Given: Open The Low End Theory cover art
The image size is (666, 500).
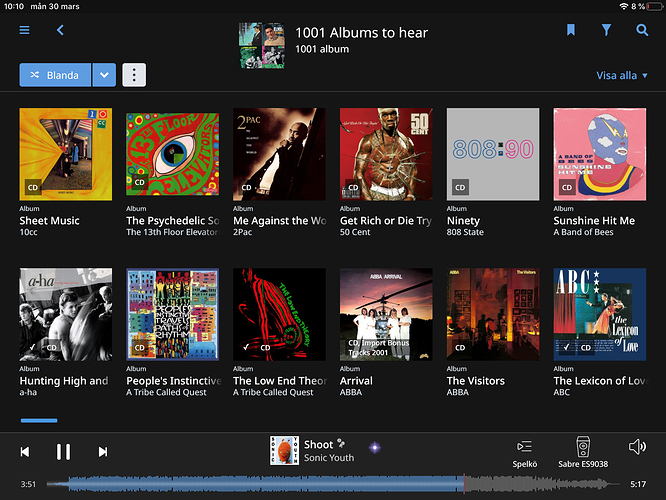Looking at the screenshot, I should tap(279, 314).
